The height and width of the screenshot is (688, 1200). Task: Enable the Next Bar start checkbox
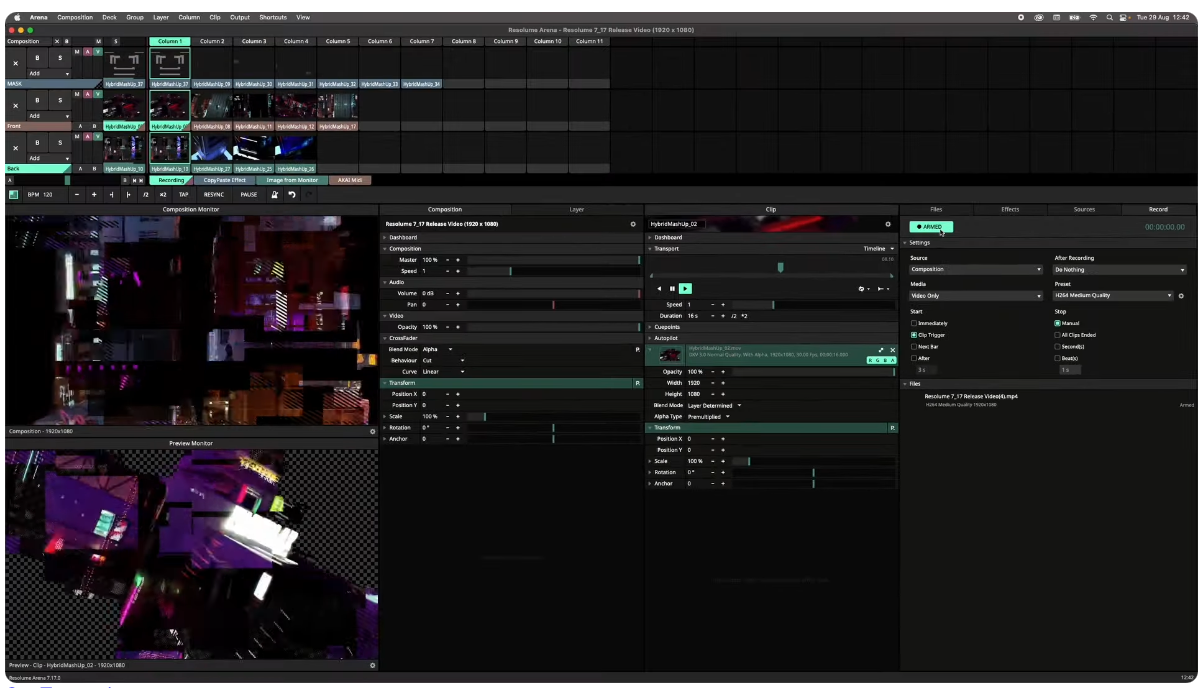coord(914,346)
